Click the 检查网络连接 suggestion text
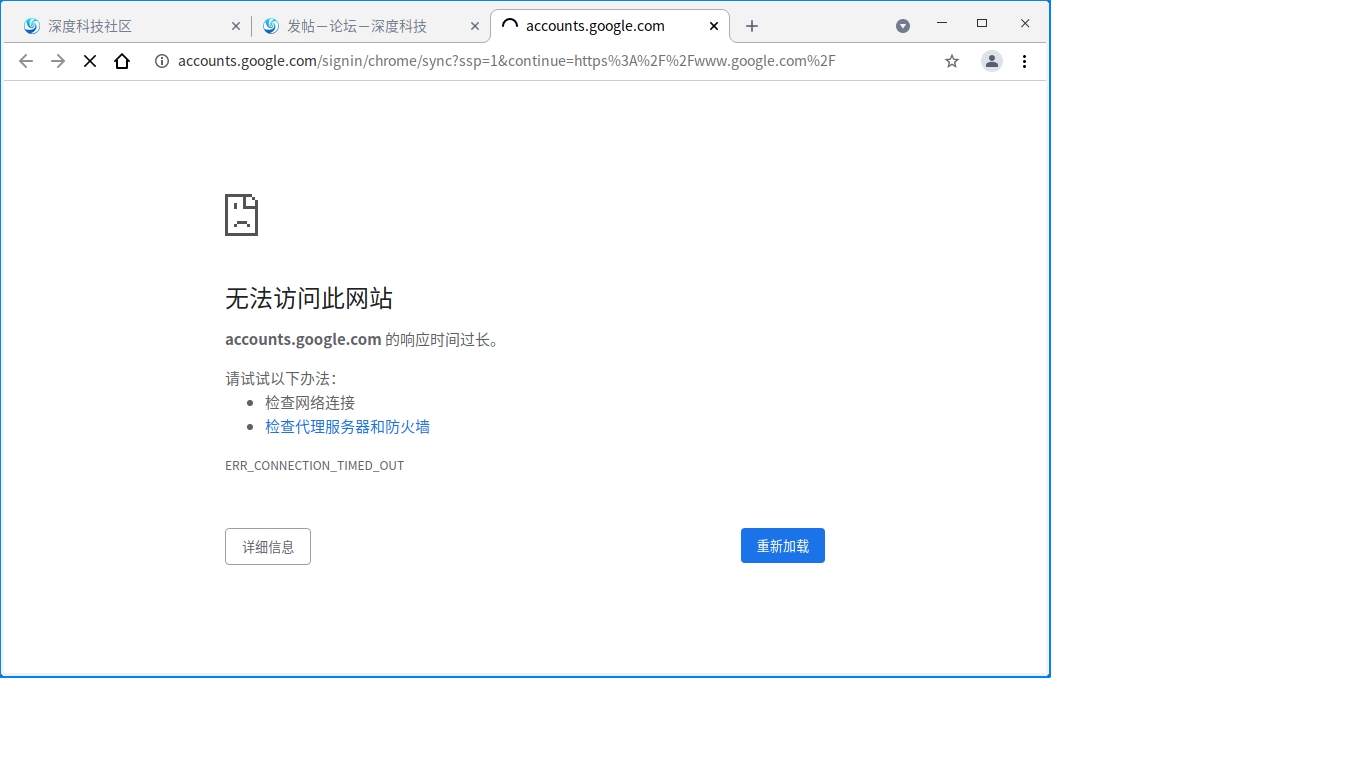 point(310,403)
